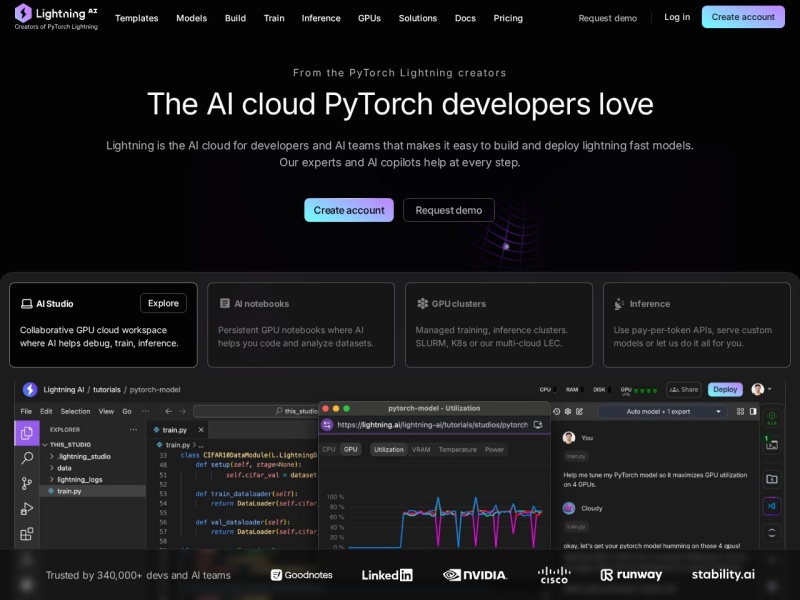This screenshot has height=600, width=800.
Task: Click the this_studio search field in the studio
Action: coord(255,411)
